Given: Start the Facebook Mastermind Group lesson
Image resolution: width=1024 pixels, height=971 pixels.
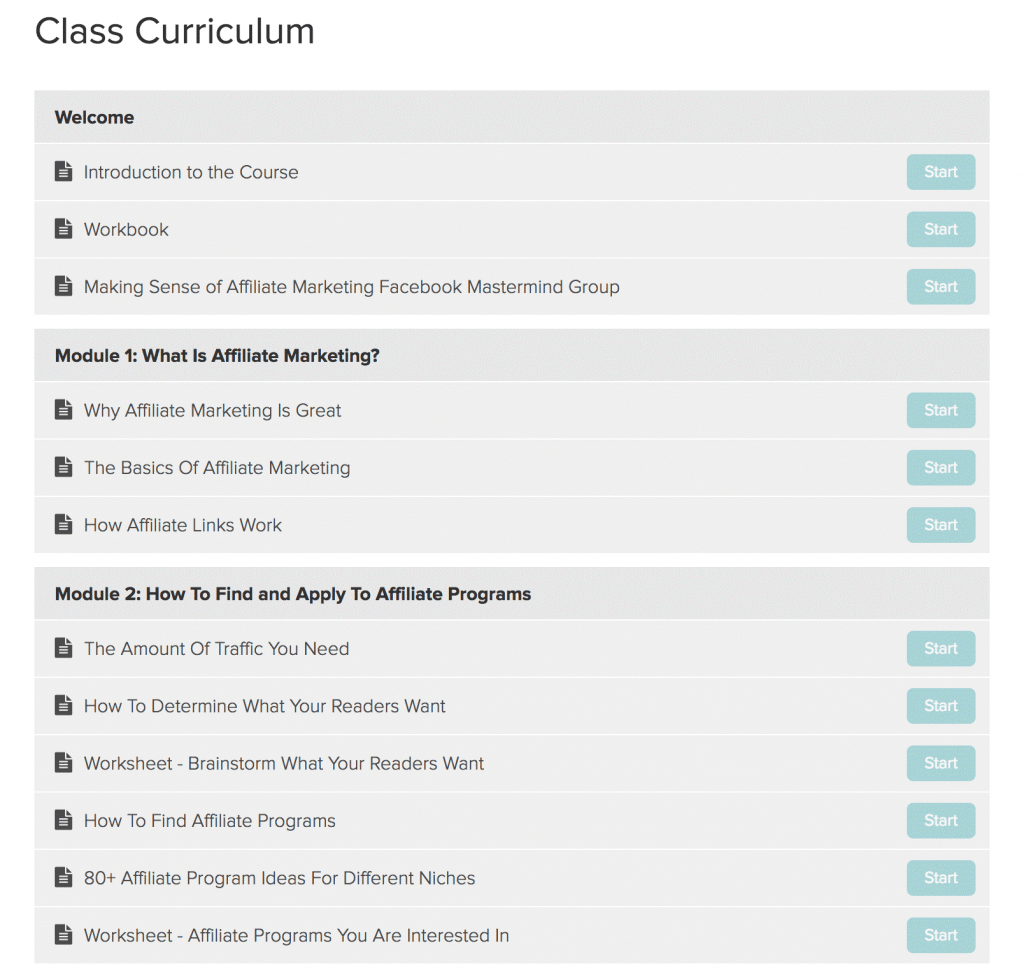Looking at the screenshot, I should 940,287.
